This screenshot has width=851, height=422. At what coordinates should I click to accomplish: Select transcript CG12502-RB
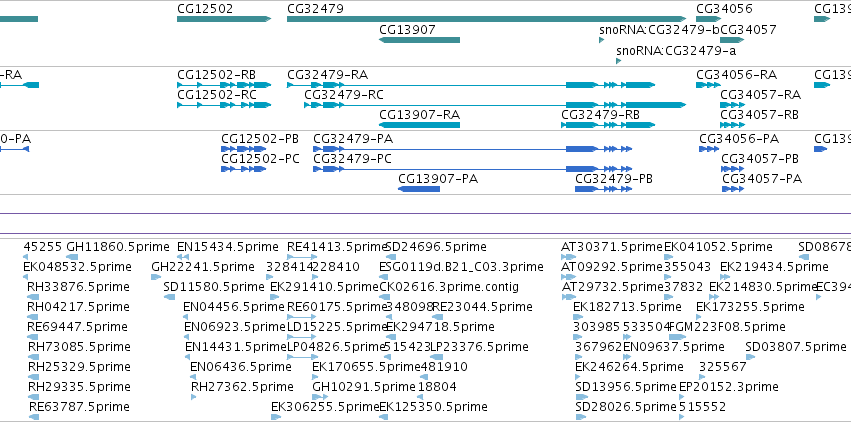(224, 85)
